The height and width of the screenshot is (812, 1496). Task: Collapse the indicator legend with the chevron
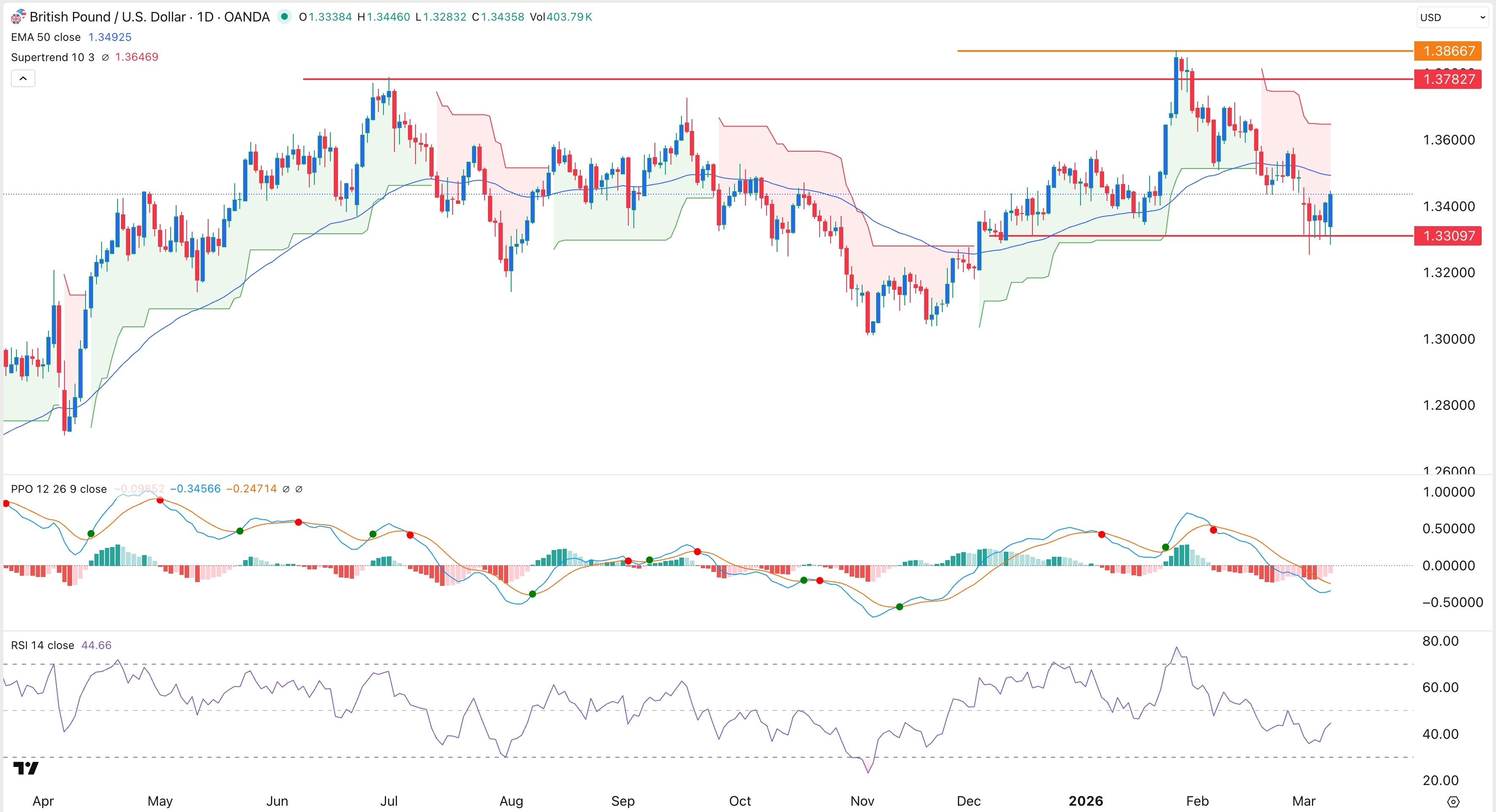coord(23,78)
